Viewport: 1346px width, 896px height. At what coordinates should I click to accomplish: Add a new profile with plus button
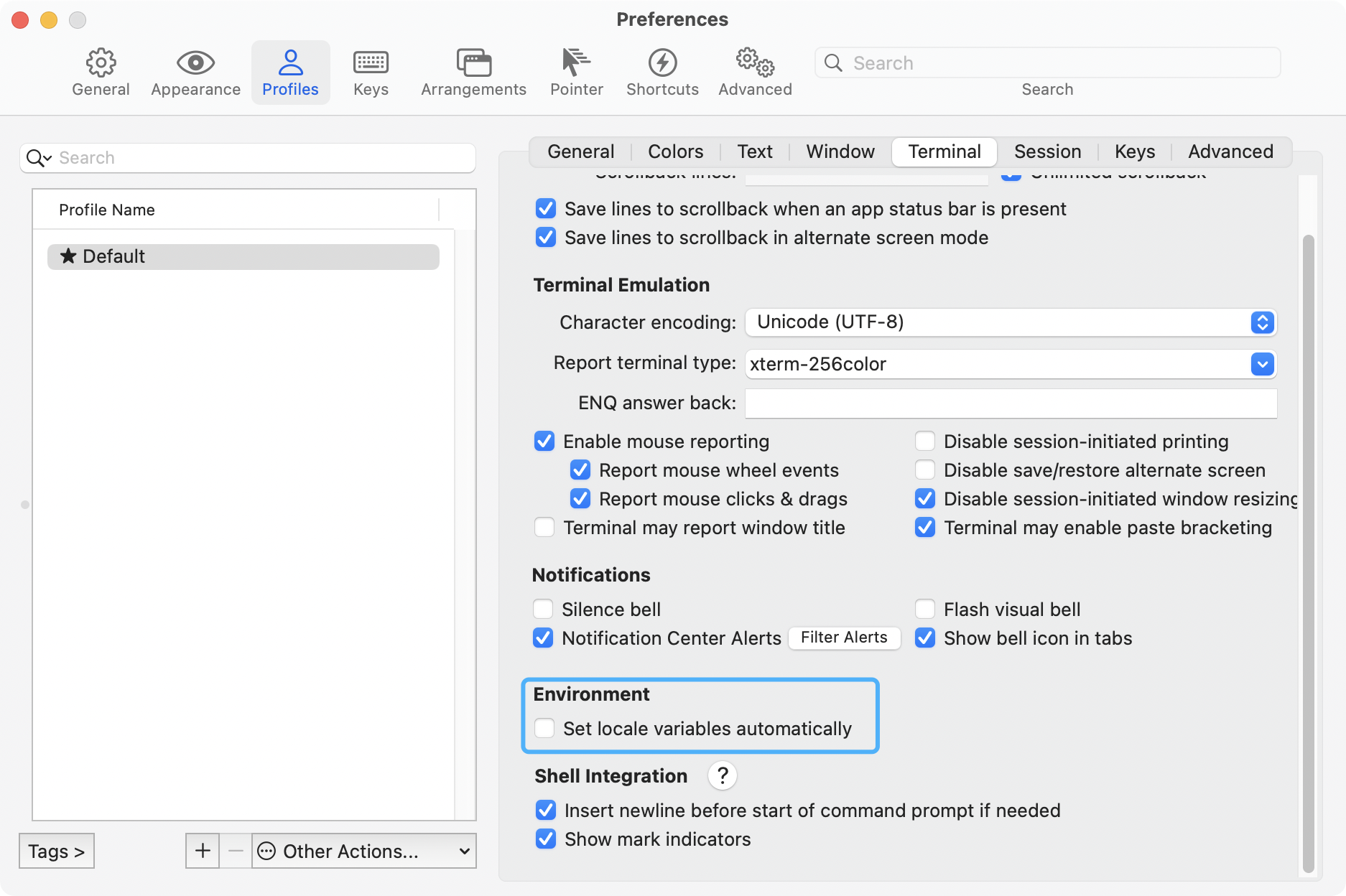pyautogui.click(x=203, y=851)
